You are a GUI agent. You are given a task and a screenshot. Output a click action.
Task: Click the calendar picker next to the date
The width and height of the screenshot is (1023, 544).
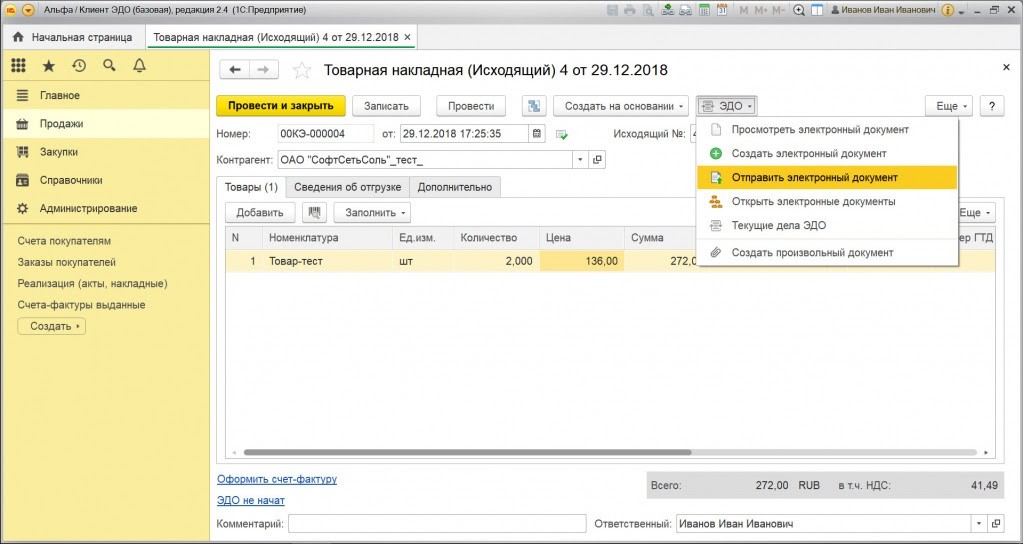pos(537,133)
